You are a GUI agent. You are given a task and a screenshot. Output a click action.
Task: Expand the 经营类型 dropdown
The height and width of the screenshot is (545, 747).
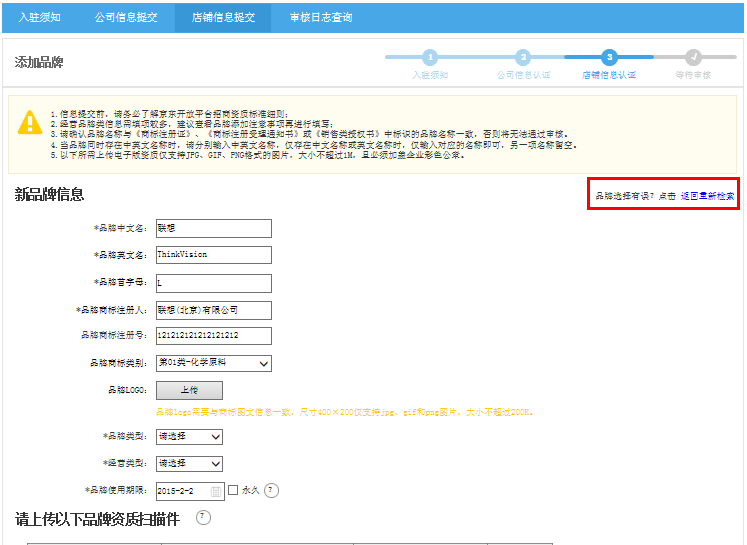[189, 464]
